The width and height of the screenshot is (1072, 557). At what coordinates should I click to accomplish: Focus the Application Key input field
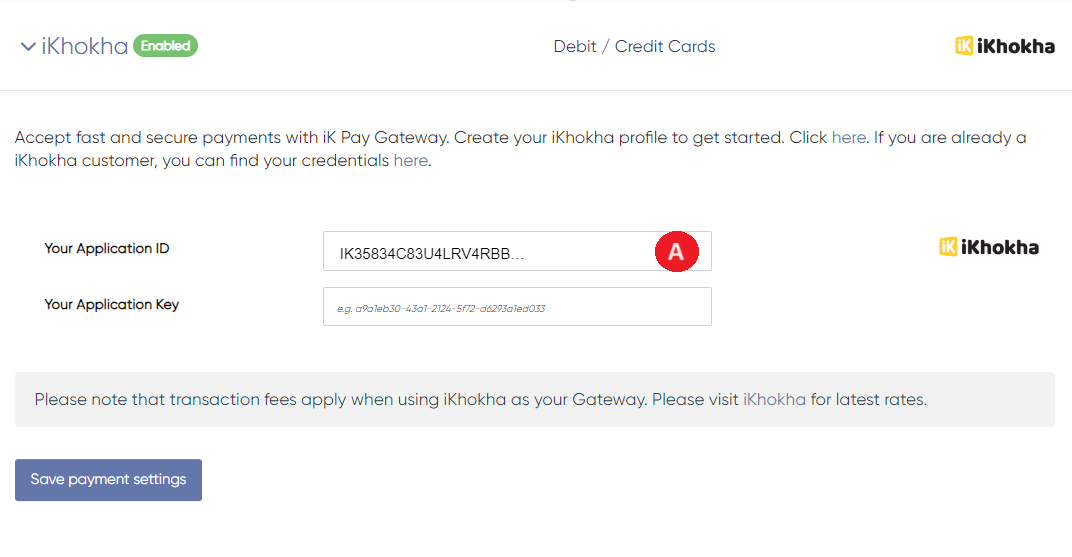tap(516, 307)
